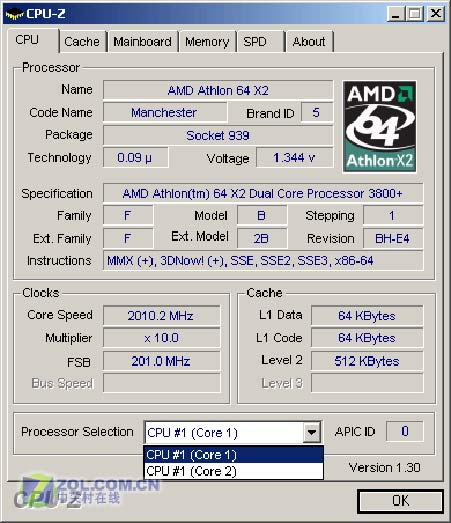This screenshot has height=523, width=451.
Task: Open the About tab
Action: pyautogui.click(x=309, y=42)
